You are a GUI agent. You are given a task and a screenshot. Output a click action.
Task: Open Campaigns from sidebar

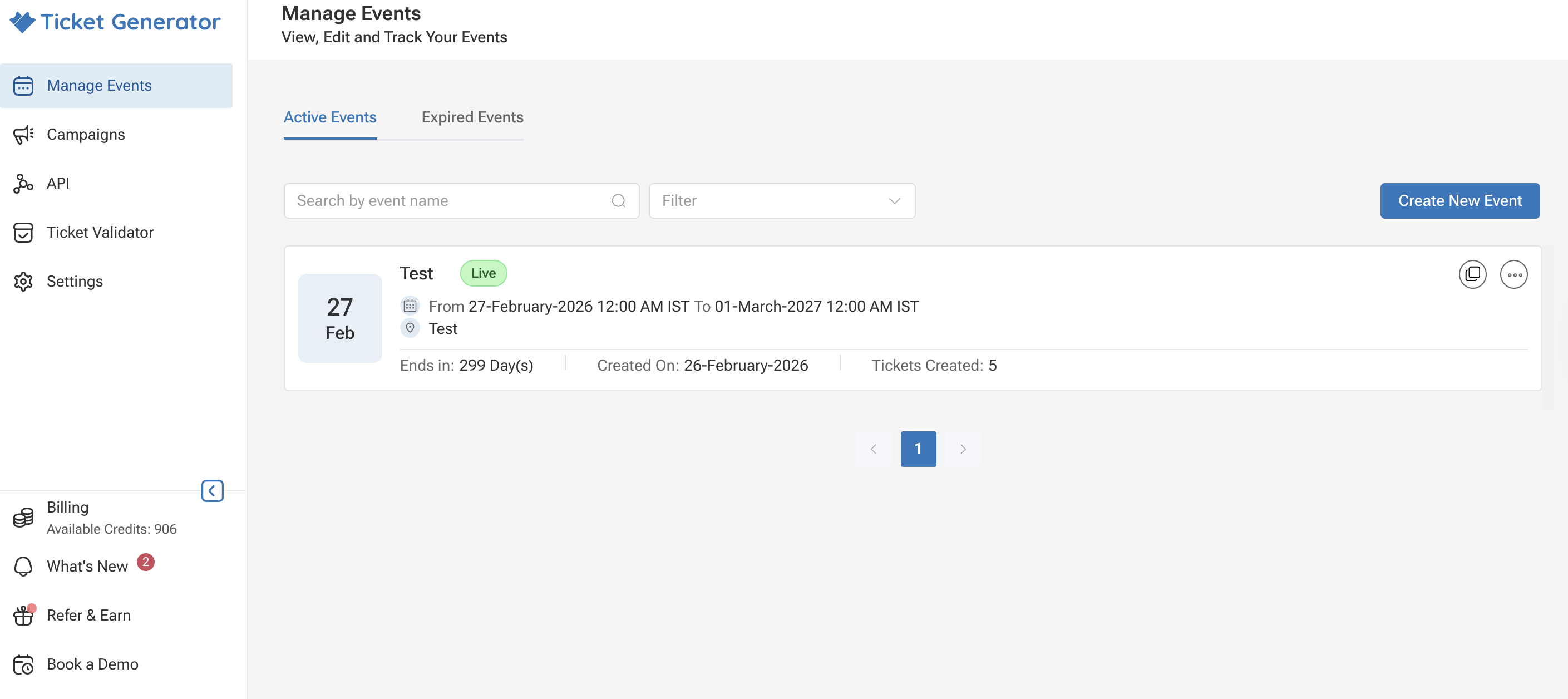coord(86,134)
